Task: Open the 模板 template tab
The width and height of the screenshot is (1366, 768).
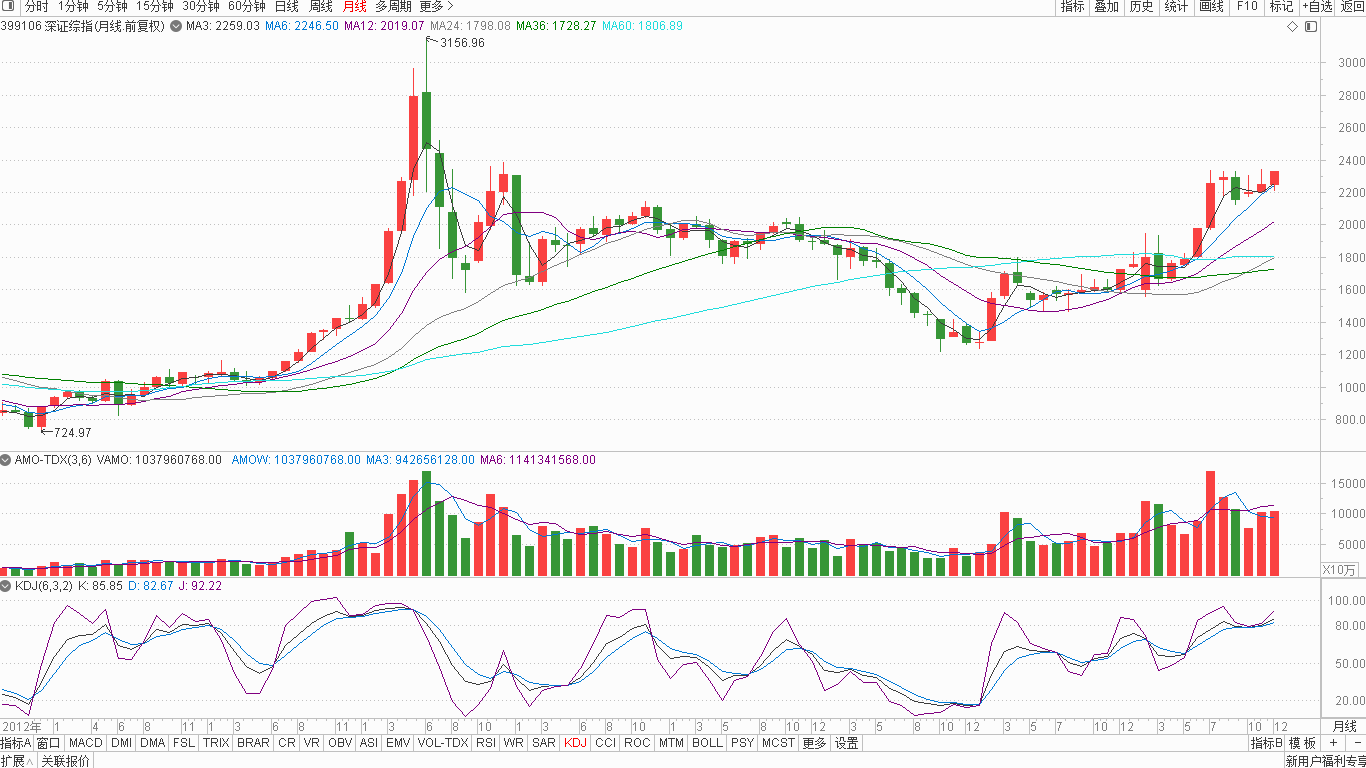Action: point(1303,743)
